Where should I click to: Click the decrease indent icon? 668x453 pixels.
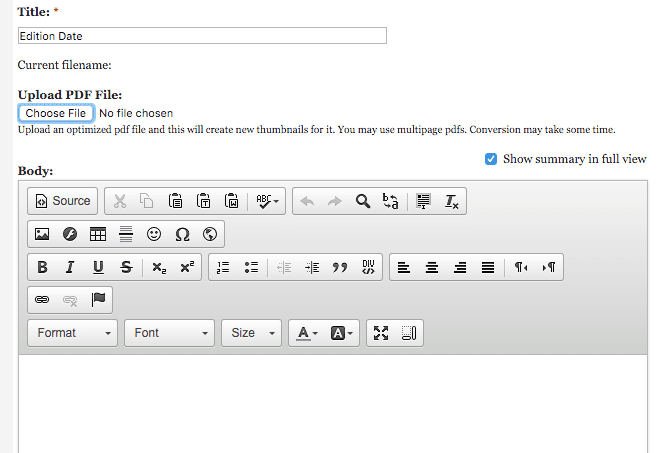(284, 267)
